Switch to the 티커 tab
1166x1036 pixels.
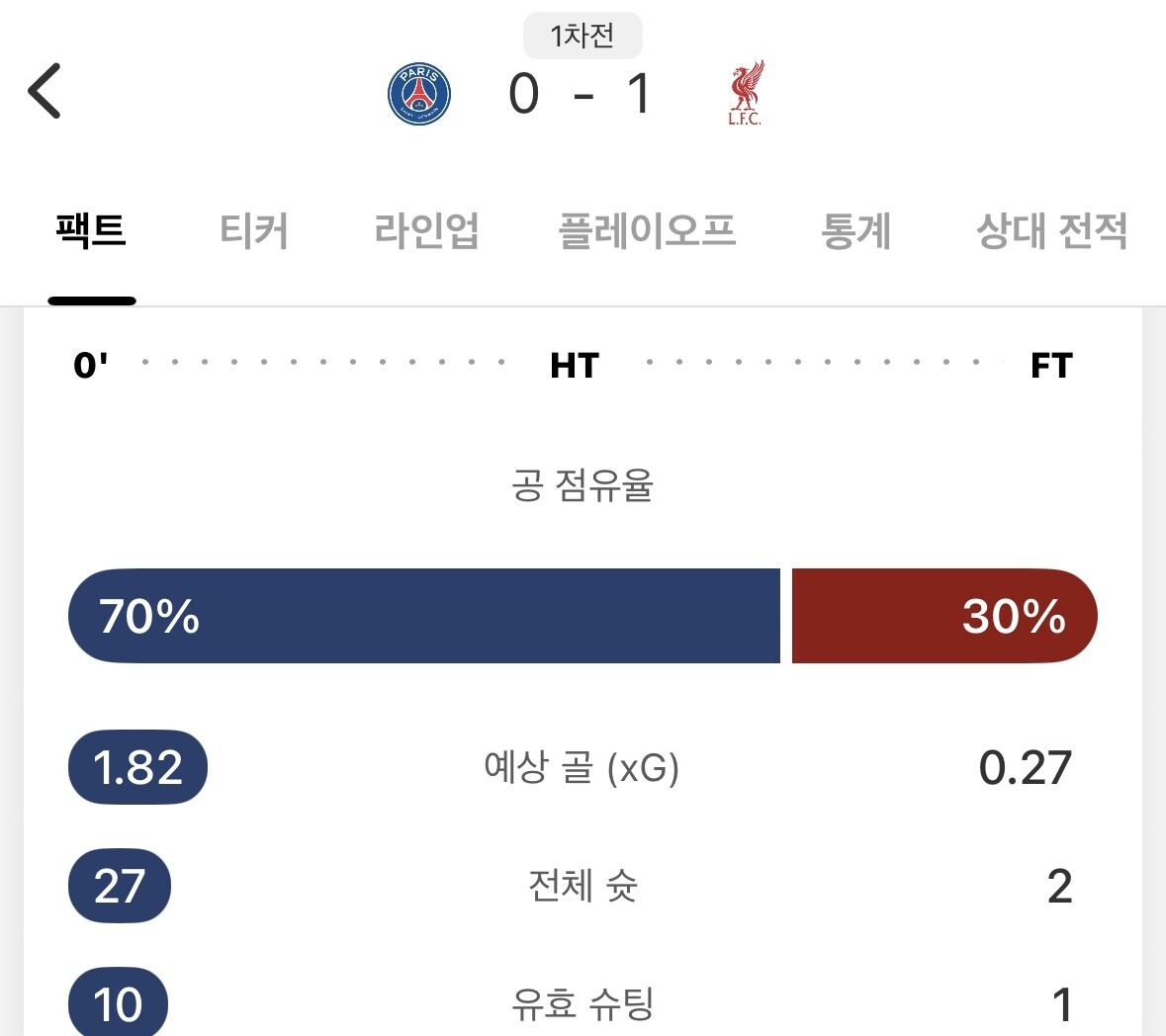pyautogui.click(x=254, y=231)
